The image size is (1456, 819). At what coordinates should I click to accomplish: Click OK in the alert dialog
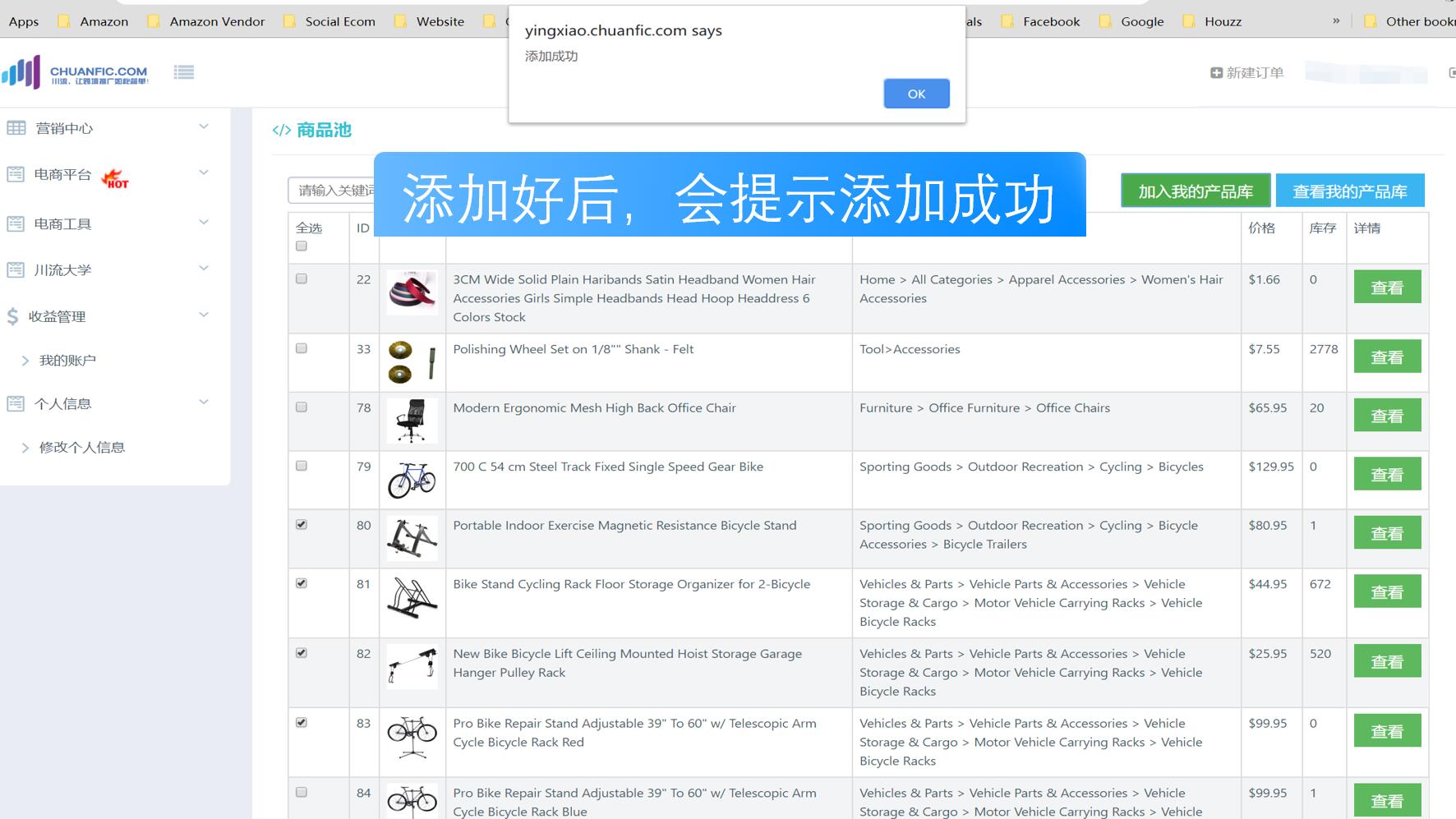(x=916, y=94)
